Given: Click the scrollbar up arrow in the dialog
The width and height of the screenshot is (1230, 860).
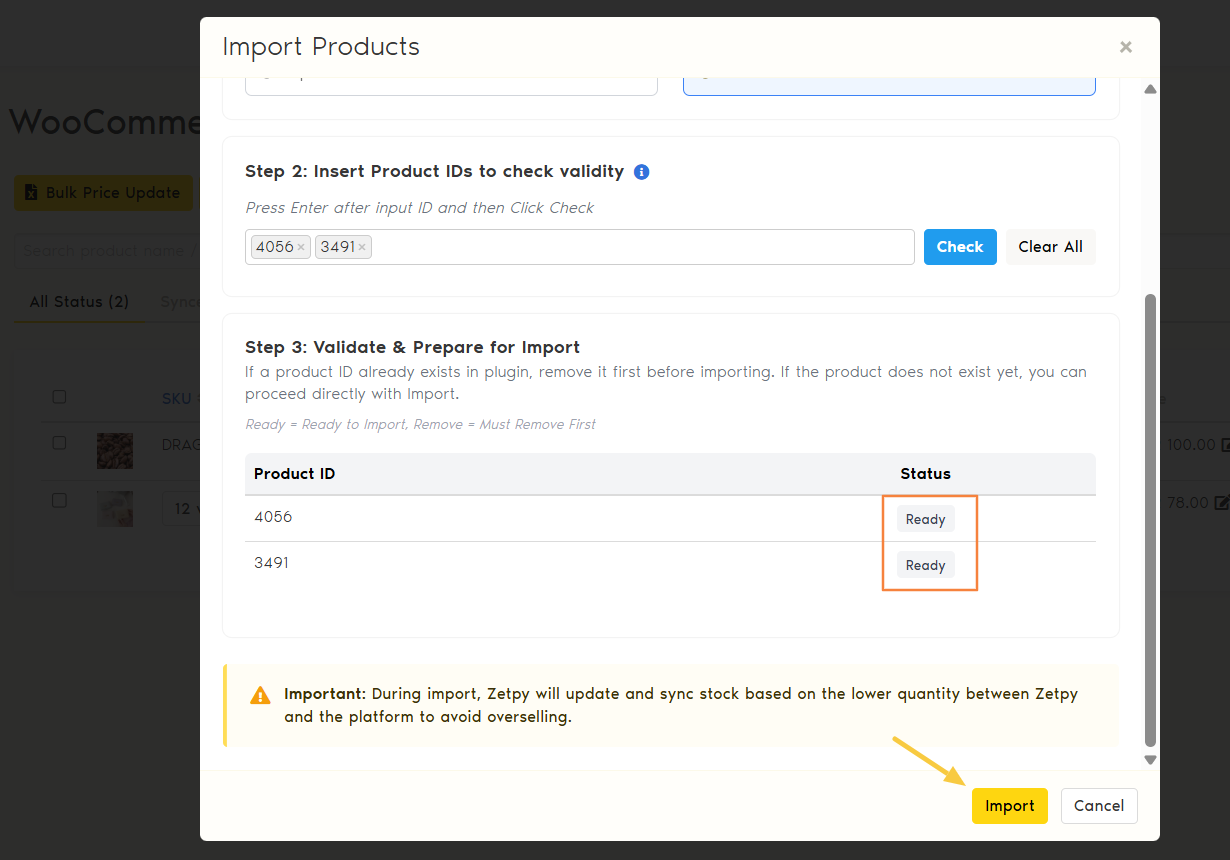Looking at the screenshot, I should pos(1150,90).
